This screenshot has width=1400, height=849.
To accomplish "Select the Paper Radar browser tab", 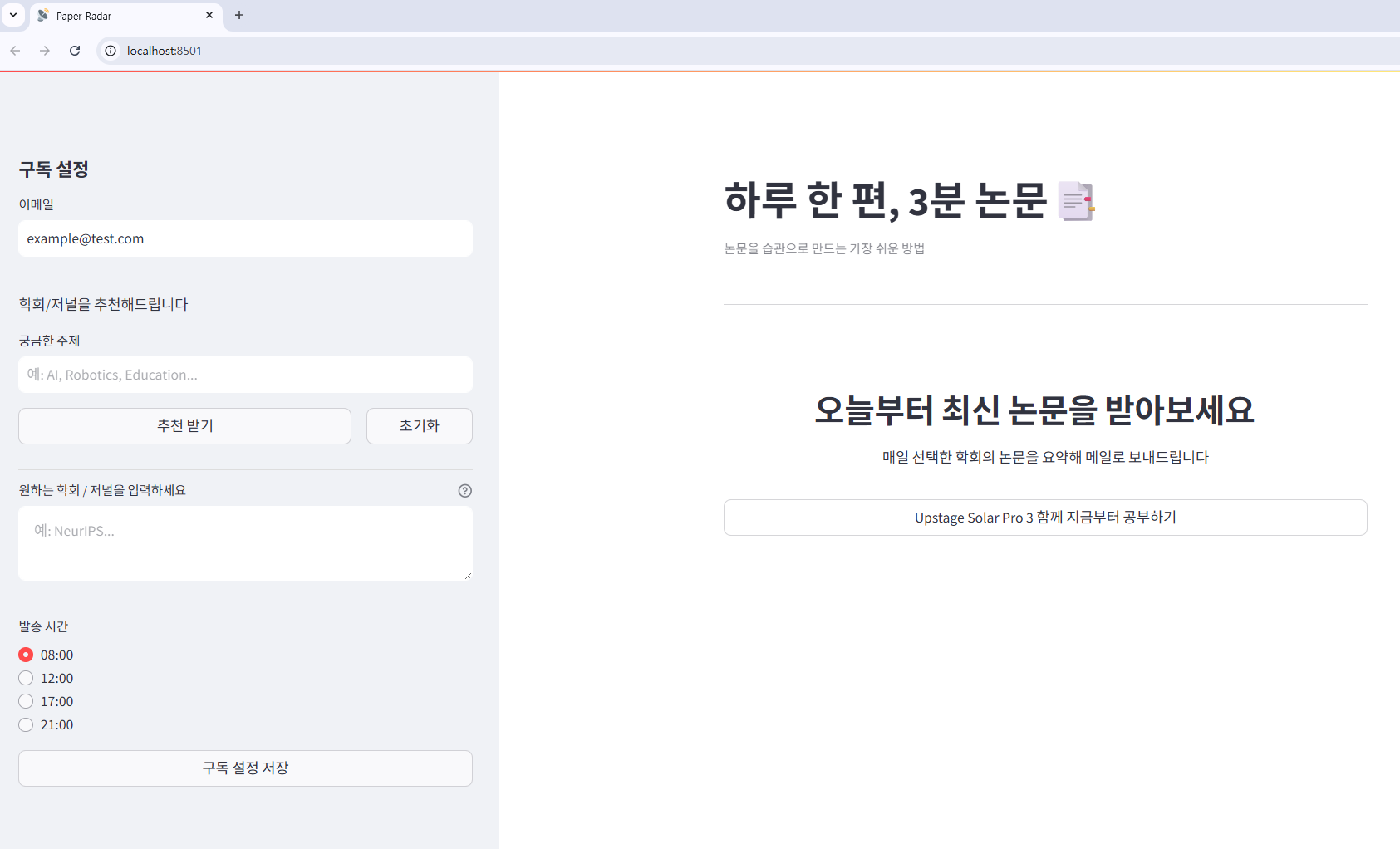I will click(x=126, y=16).
